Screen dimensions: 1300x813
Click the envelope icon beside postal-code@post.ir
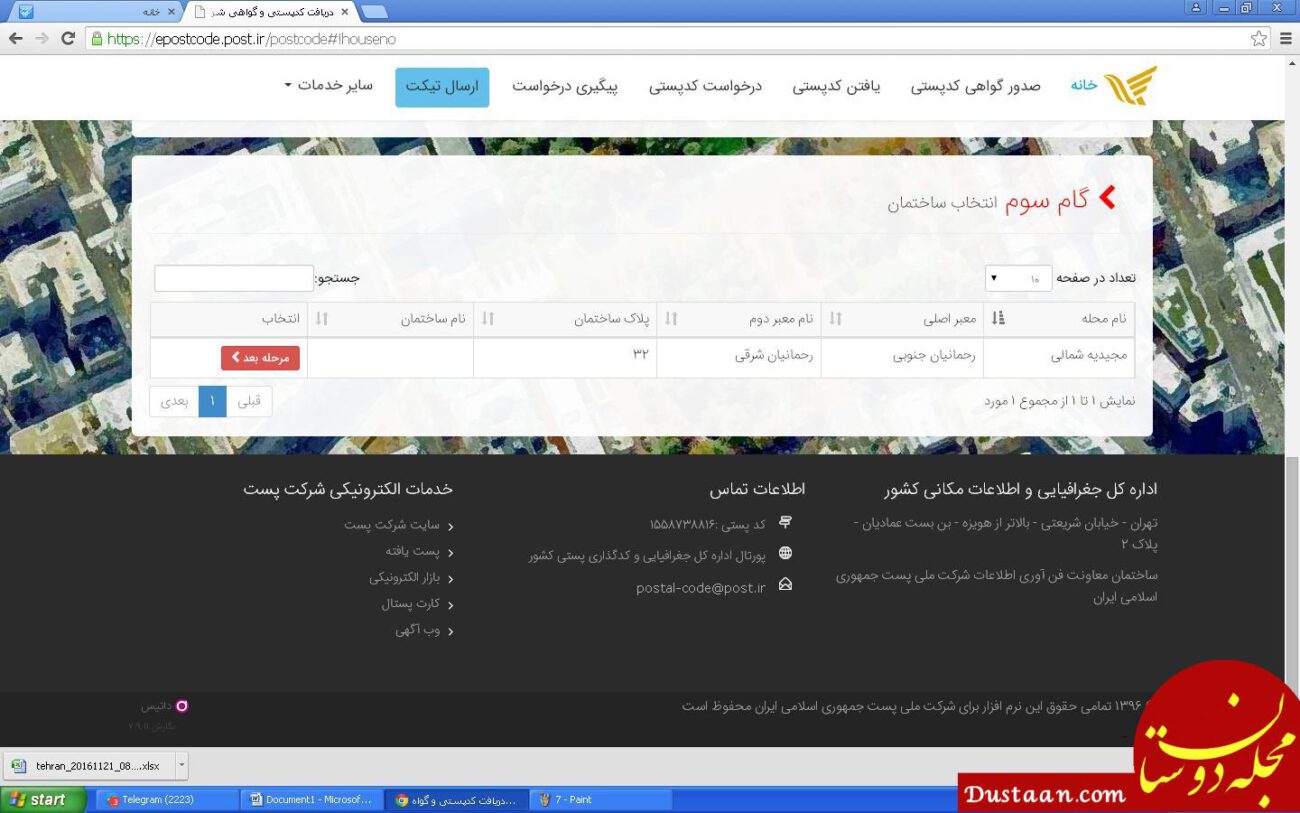(787, 585)
